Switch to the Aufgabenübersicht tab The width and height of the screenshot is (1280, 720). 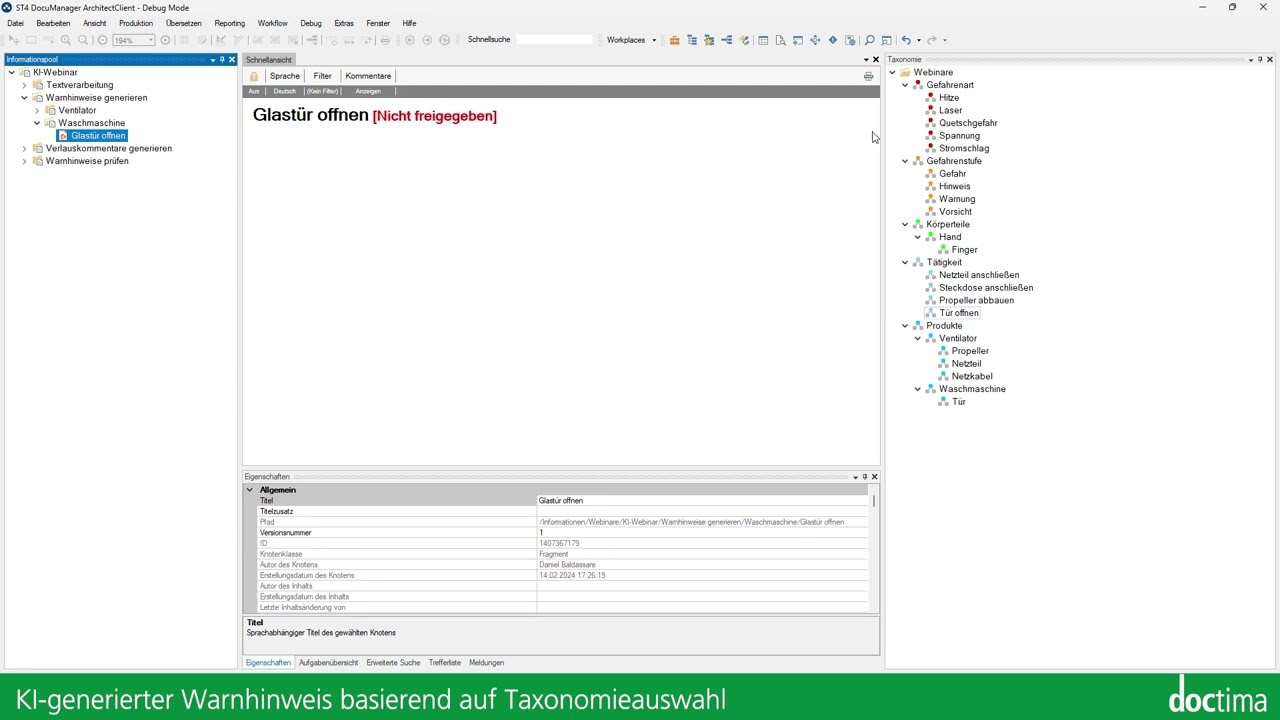[x=328, y=663]
